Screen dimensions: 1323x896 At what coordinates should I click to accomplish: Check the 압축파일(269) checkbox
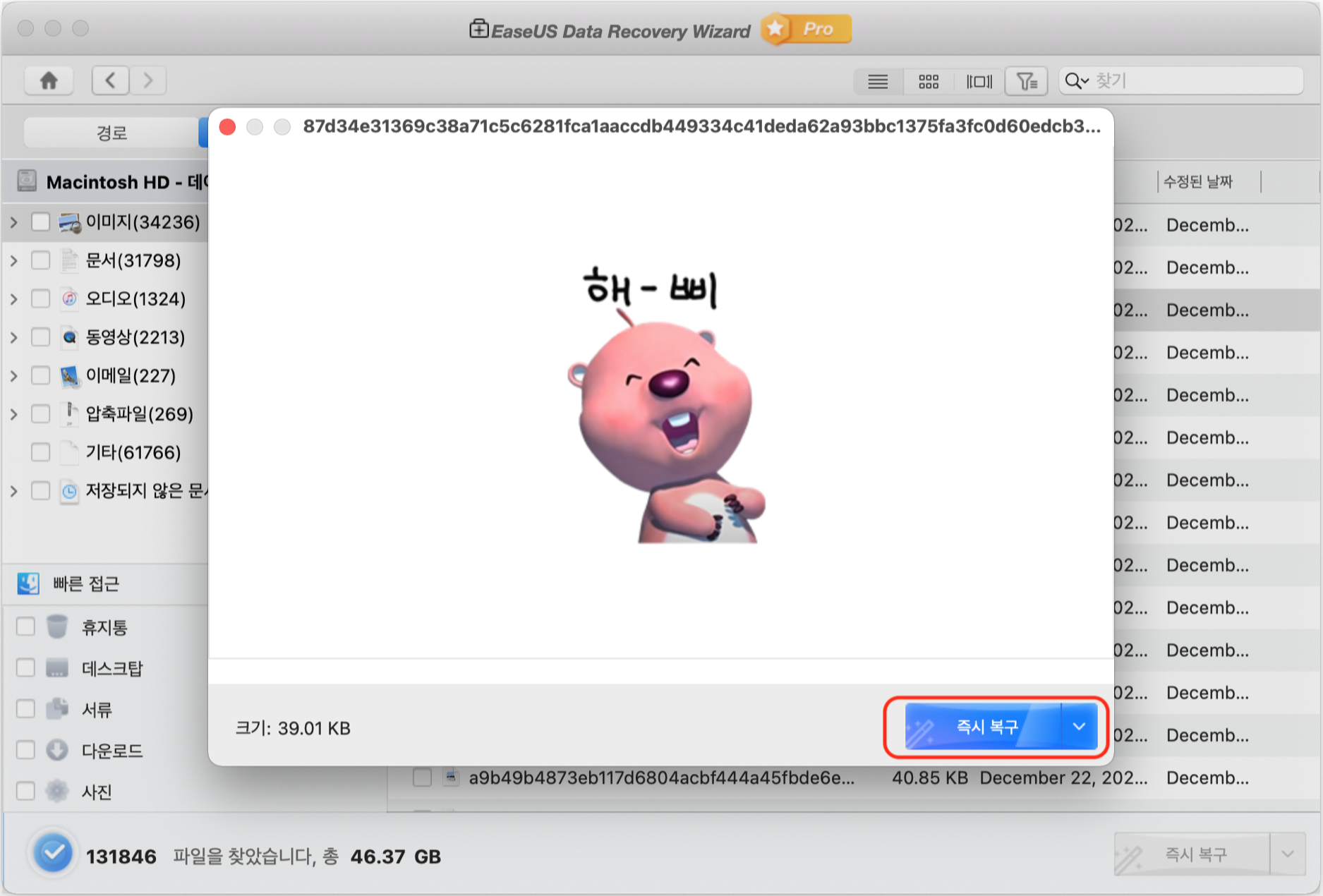[41, 414]
